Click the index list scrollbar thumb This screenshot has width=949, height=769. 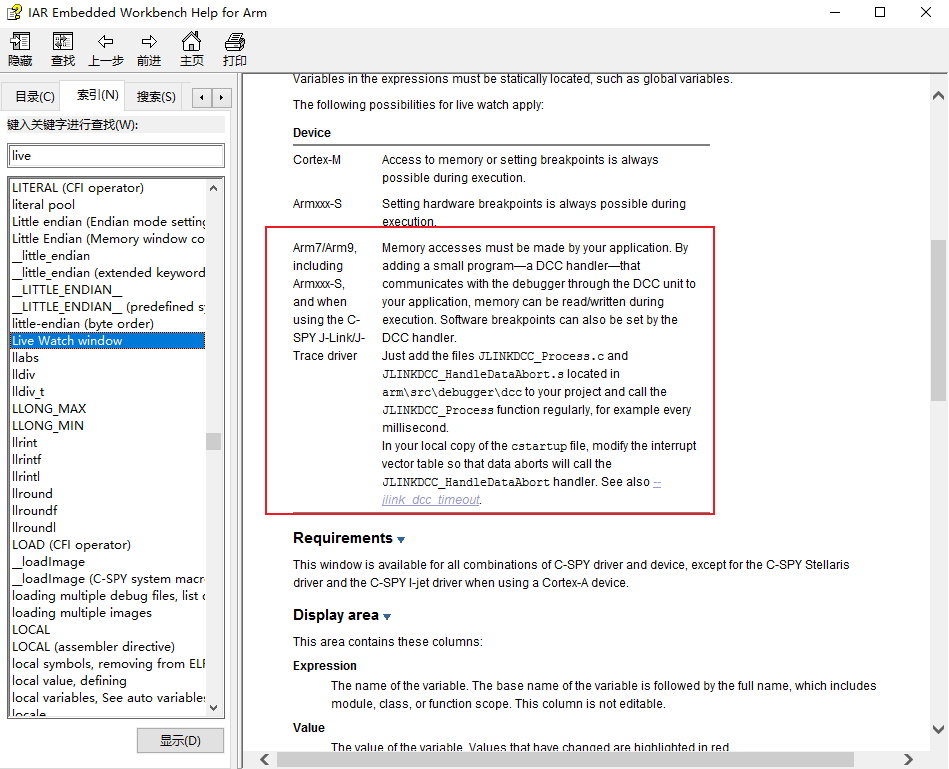pyautogui.click(x=214, y=441)
